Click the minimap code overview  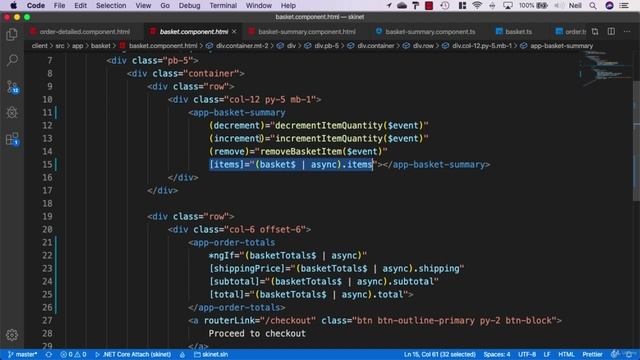605,69
